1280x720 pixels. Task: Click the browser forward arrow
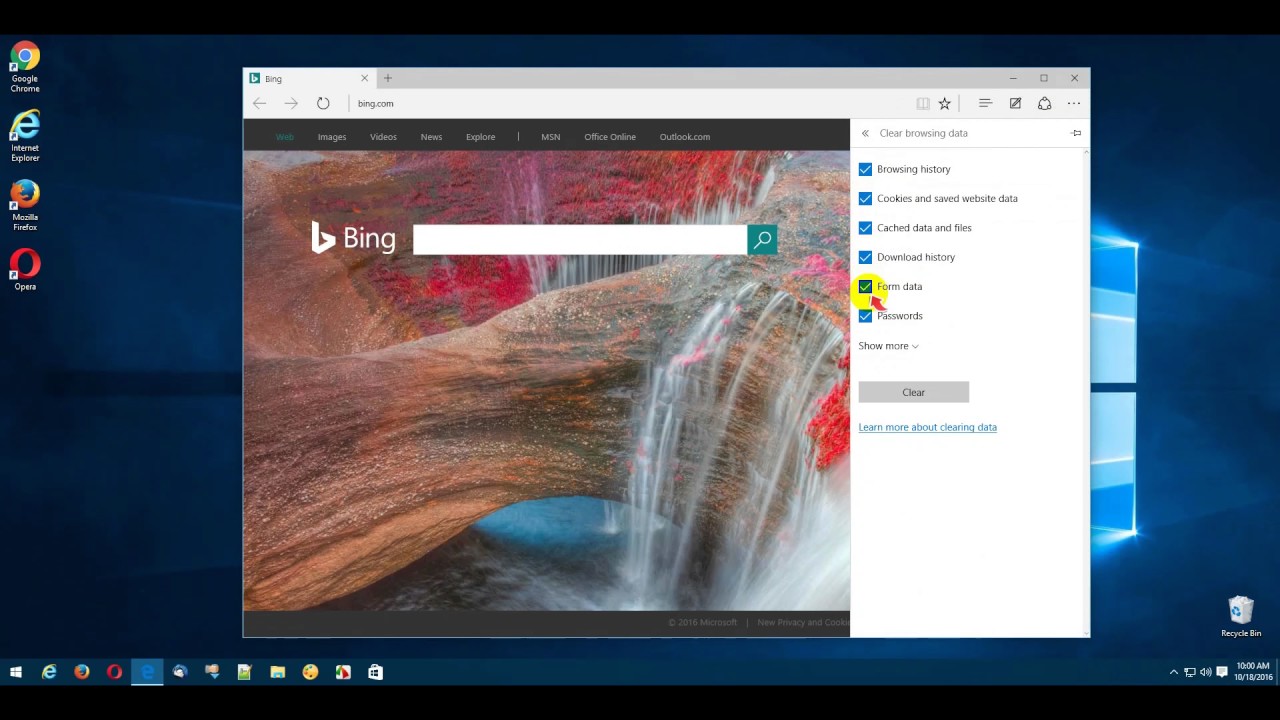291,103
